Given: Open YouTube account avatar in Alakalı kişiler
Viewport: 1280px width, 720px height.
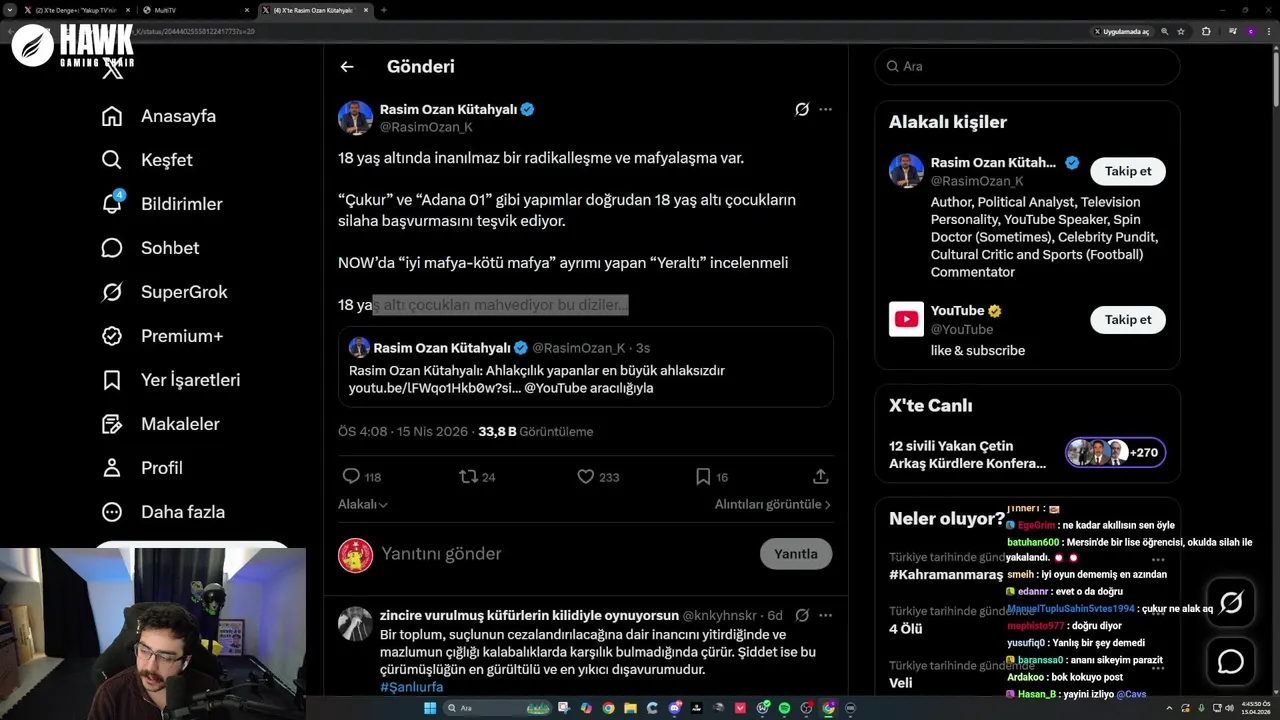Looking at the screenshot, I should tap(906, 319).
